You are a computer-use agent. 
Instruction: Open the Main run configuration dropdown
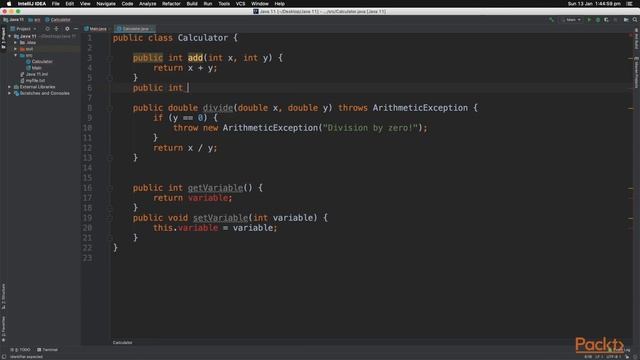pyautogui.click(x=571, y=20)
